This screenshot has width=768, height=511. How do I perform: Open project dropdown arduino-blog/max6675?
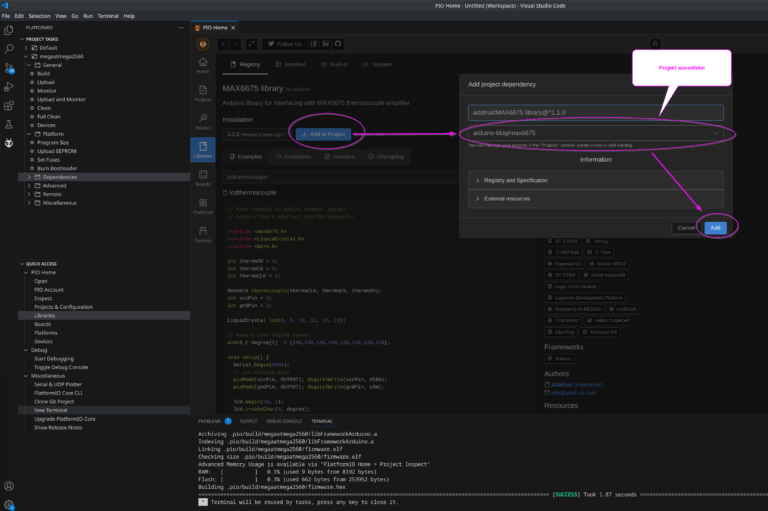tap(596, 133)
